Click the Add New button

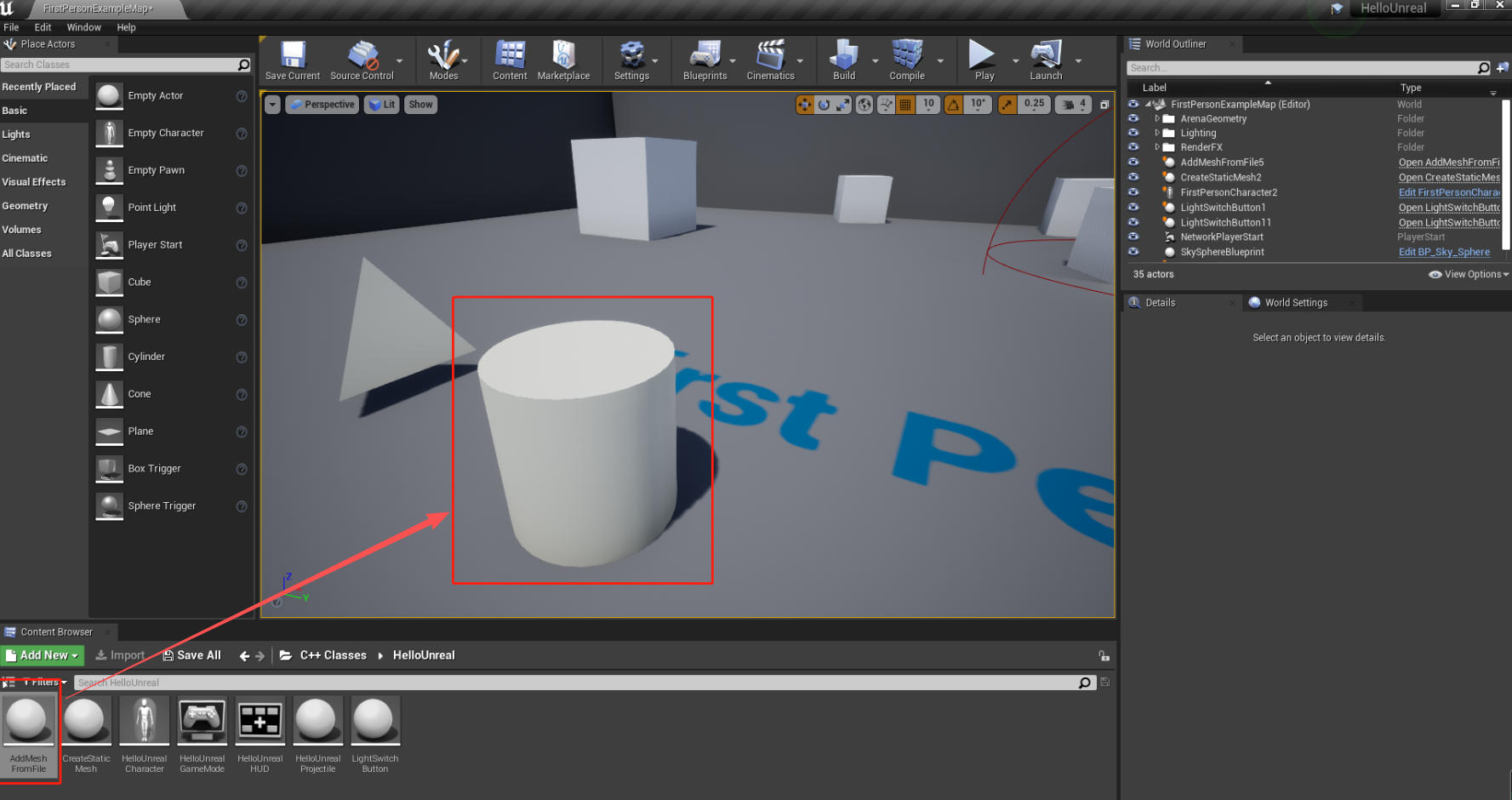43,655
